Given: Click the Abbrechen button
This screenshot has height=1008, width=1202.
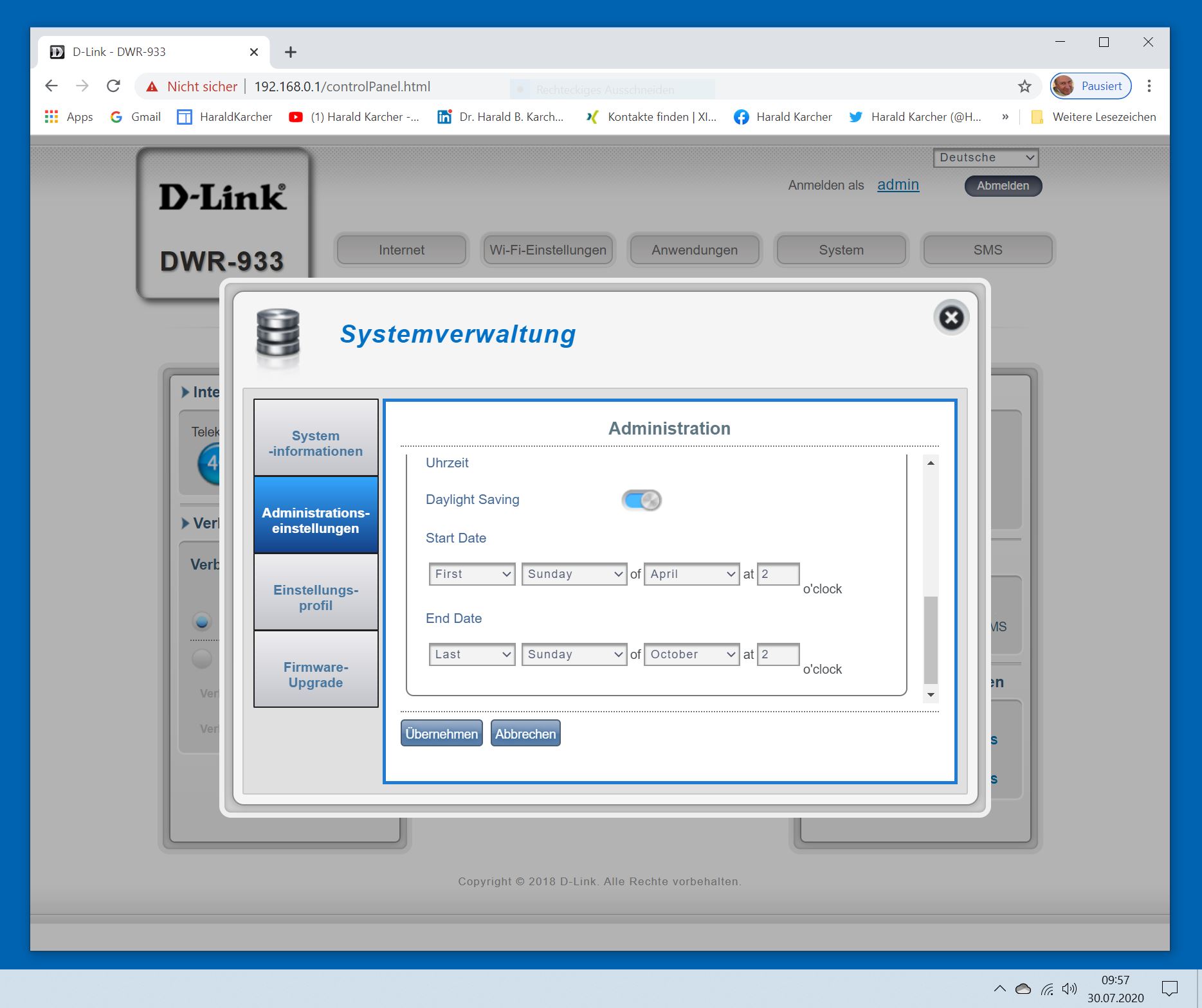Looking at the screenshot, I should tap(525, 733).
